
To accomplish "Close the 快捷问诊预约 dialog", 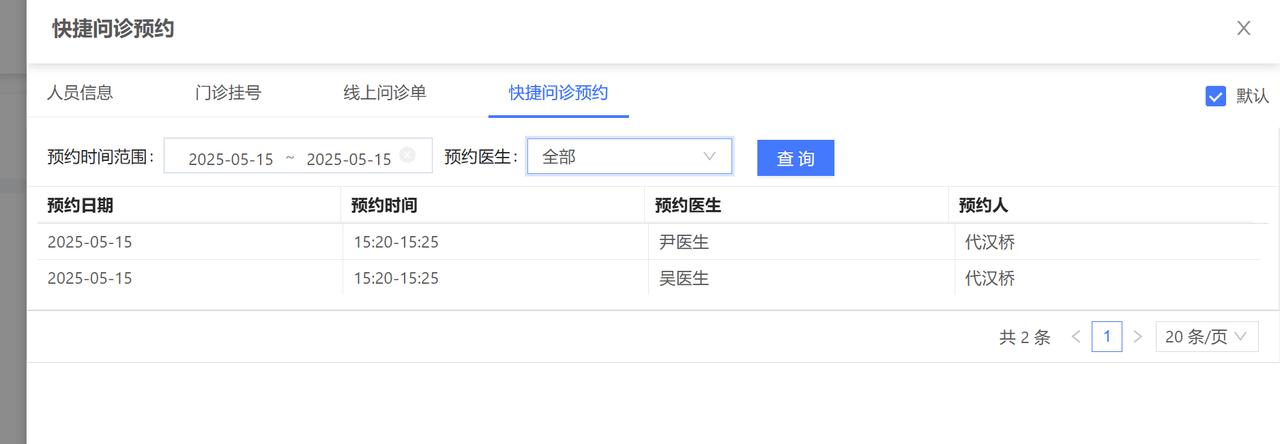I will coord(1244,28).
